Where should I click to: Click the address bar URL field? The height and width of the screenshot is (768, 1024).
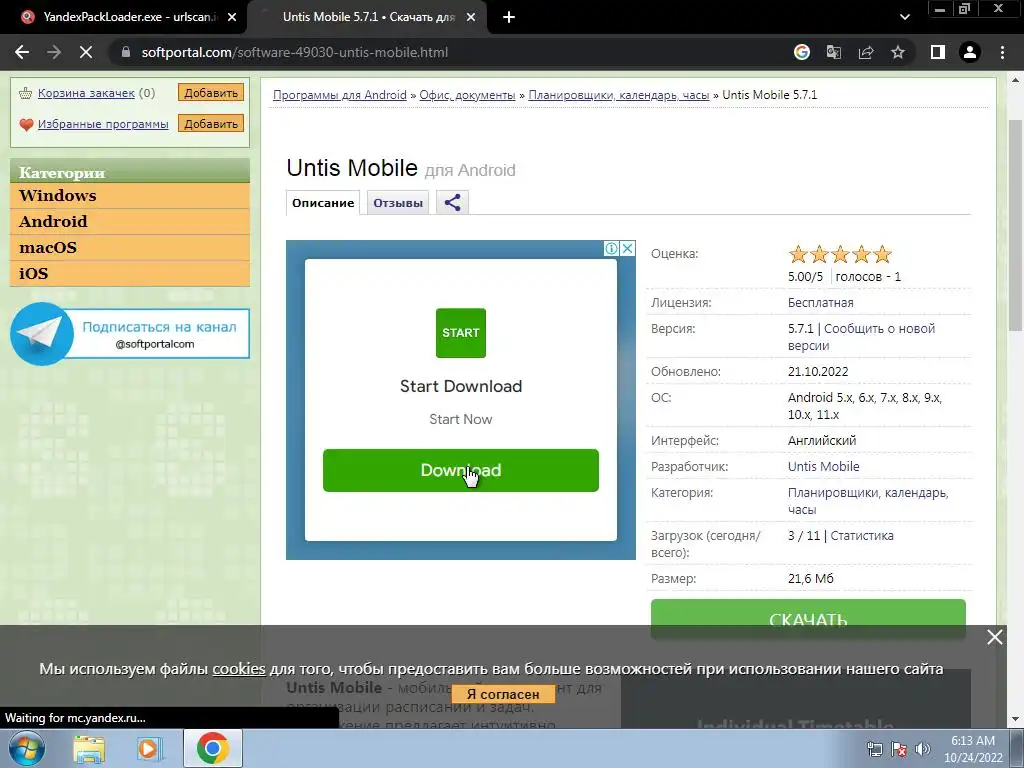coord(451,52)
